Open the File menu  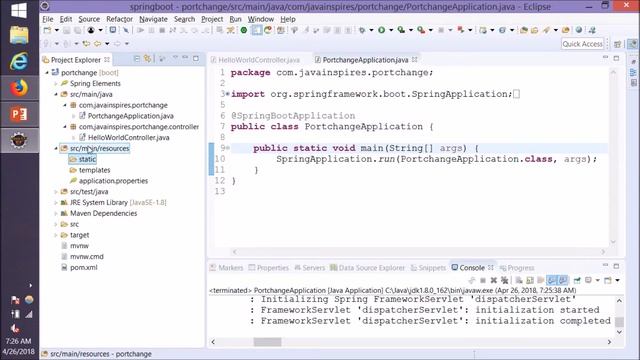tap(47, 19)
